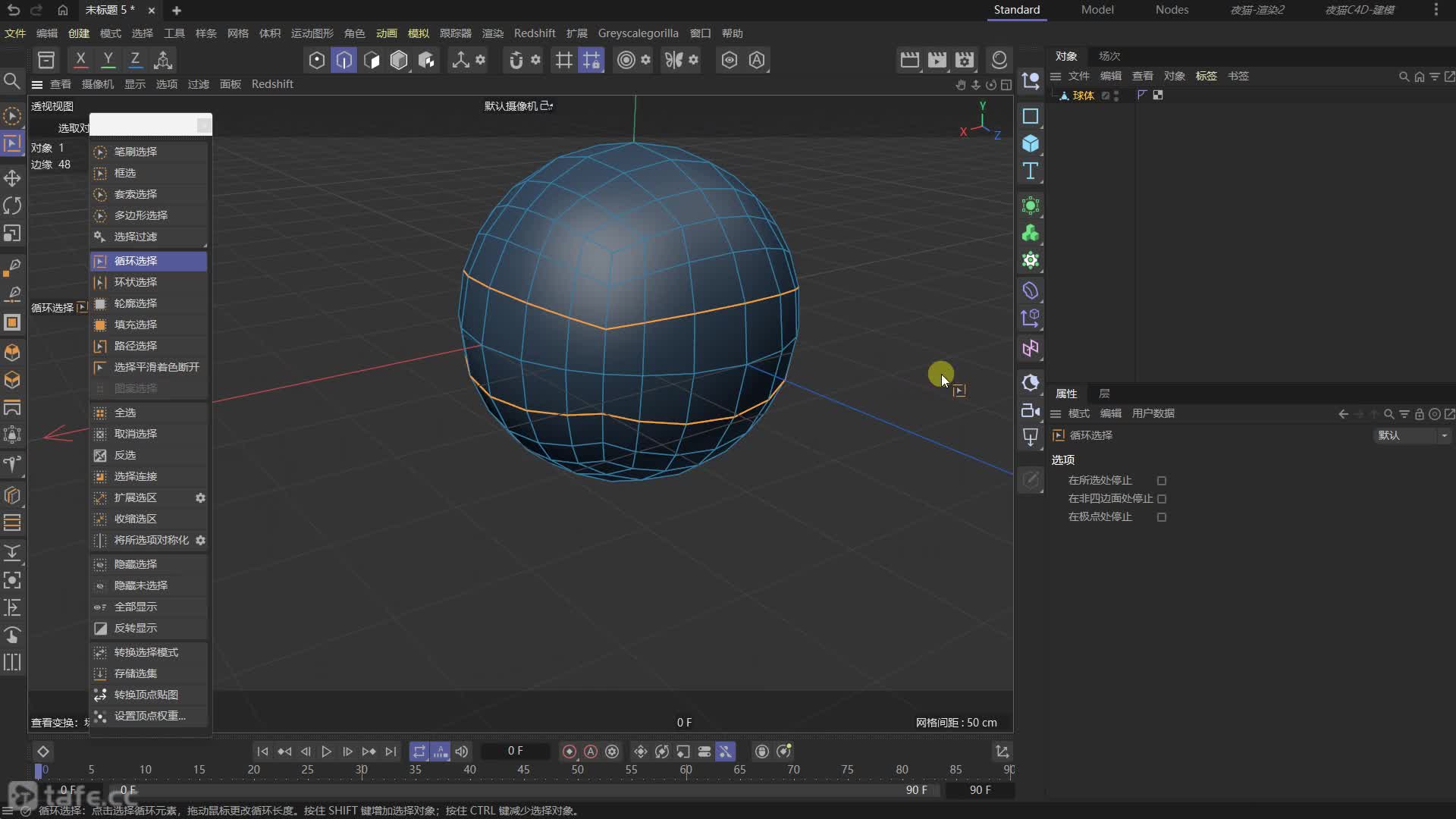Viewport: 1456px width, 819px height.
Task: Click the current frame 0 F field
Action: point(516,751)
